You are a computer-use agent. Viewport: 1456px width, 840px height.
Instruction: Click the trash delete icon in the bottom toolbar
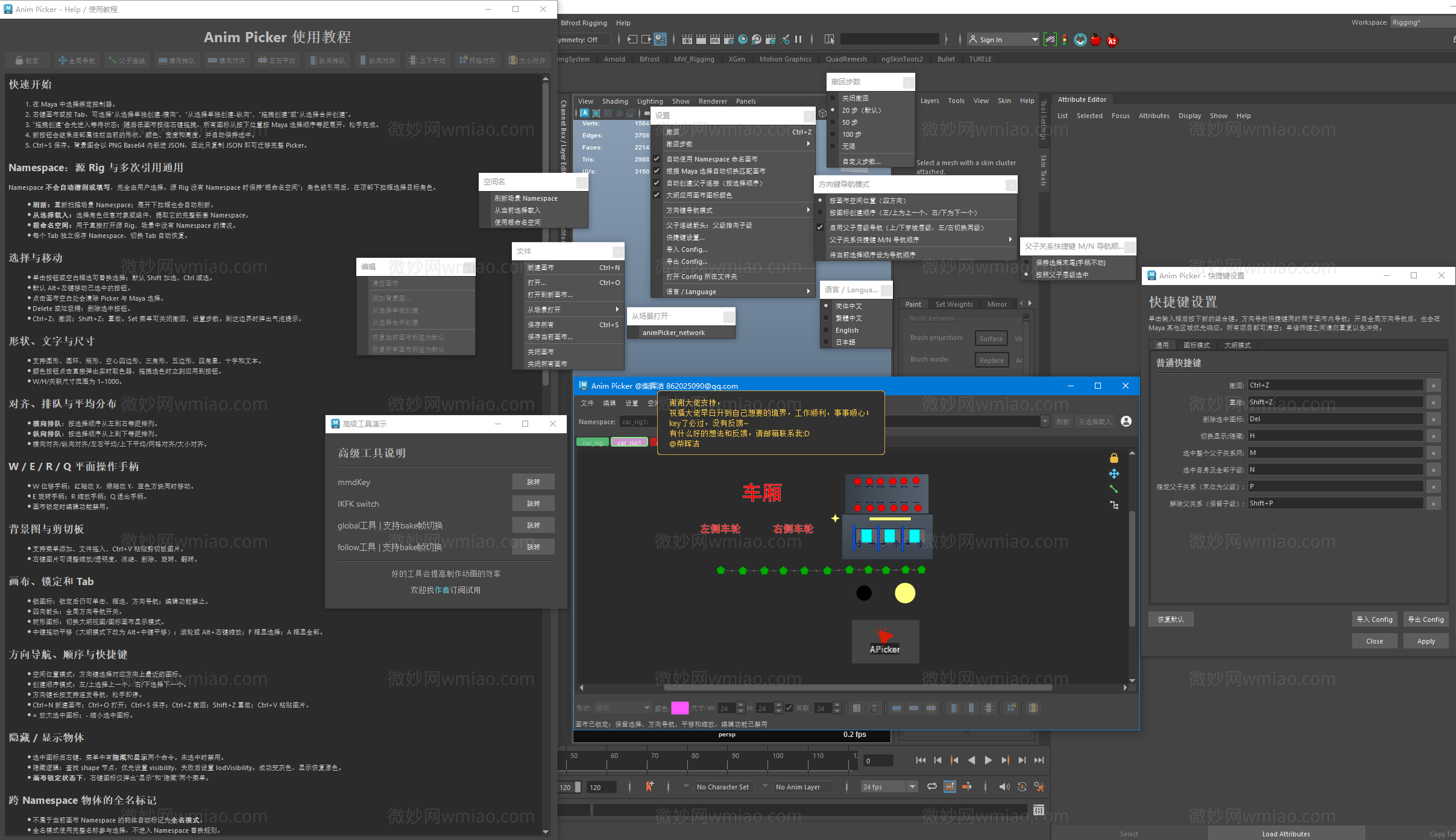tap(874, 708)
